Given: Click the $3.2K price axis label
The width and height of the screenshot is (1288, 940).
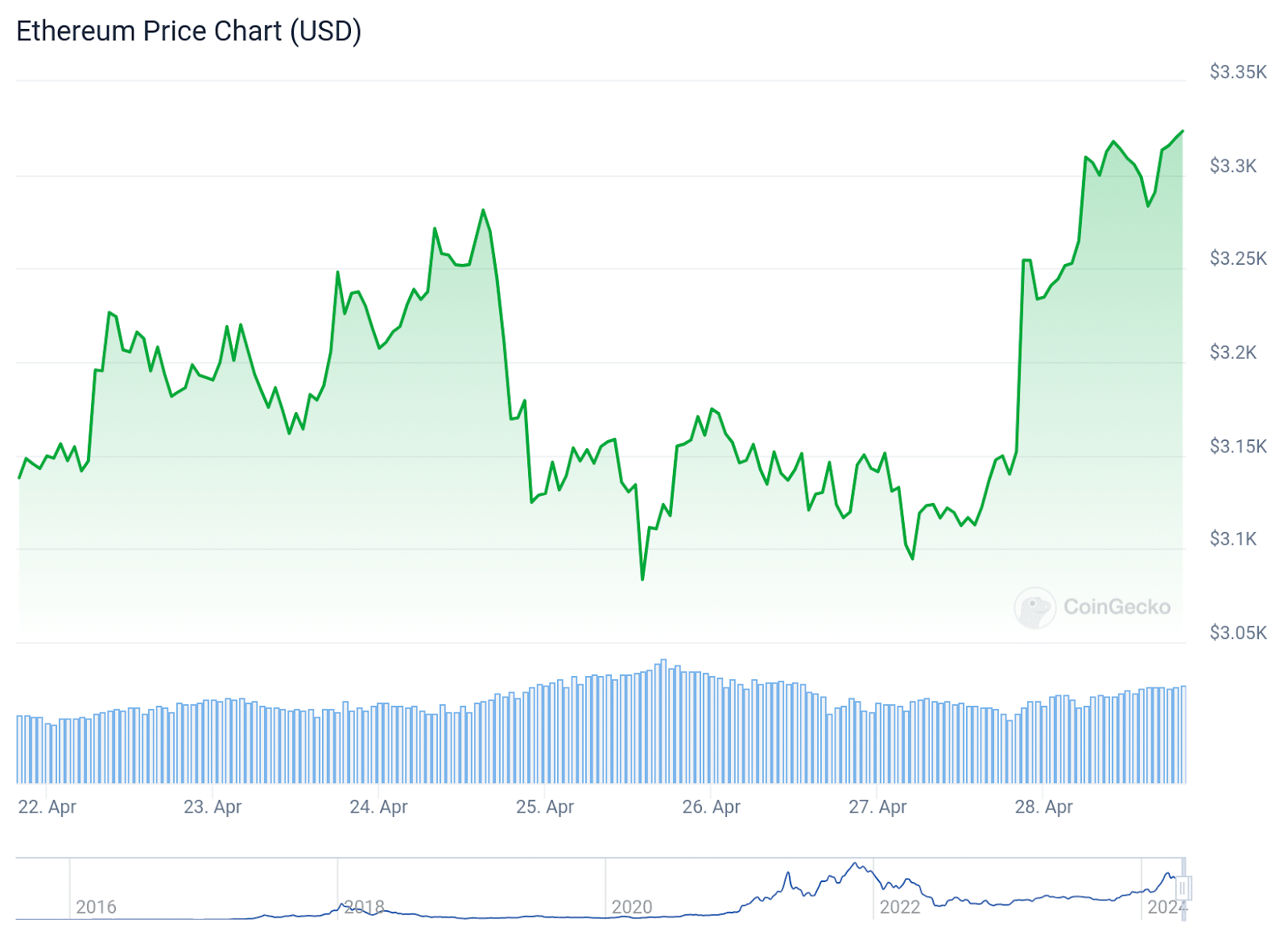Looking at the screenshot, I should point(1232,352).
